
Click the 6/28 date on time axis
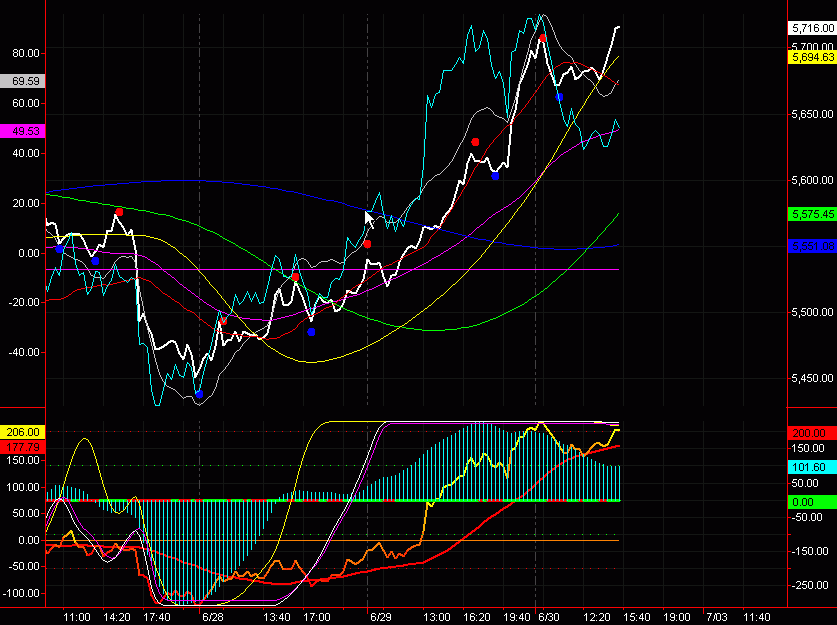tap(213, 617)
